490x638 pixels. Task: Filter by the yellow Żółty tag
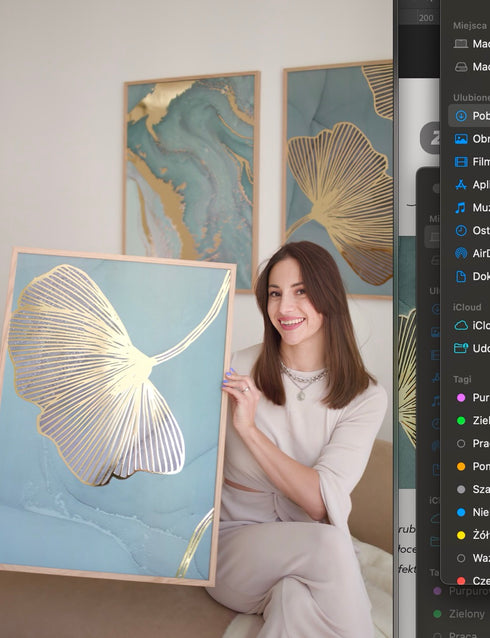click(x=469, y=535)
